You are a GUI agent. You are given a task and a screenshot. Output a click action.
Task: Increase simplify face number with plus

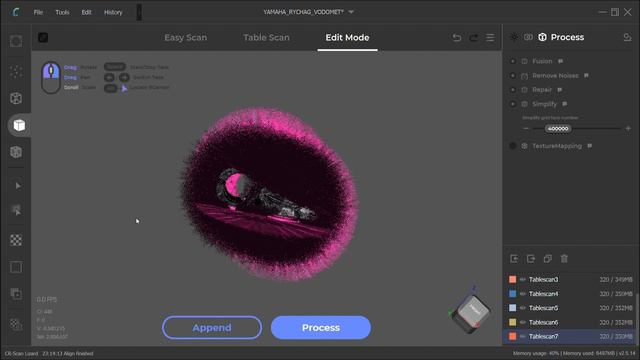(x=628, y=129)
